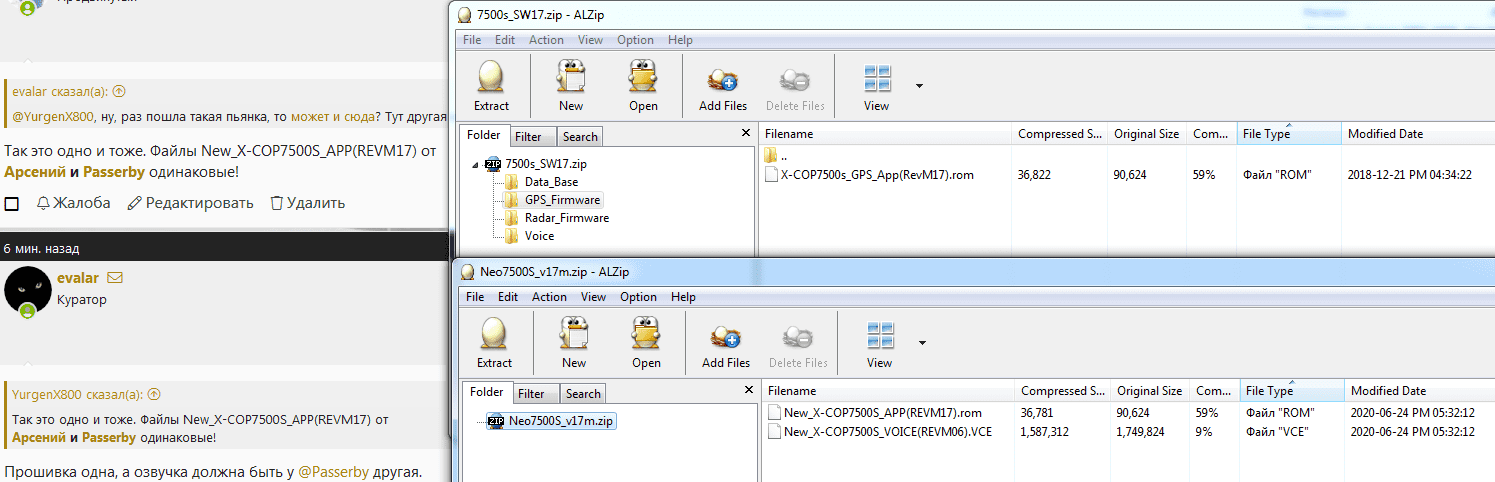Open View menu in 7500s_SW17.zip window
1495x482 pixels.
(x=590, y=40)
